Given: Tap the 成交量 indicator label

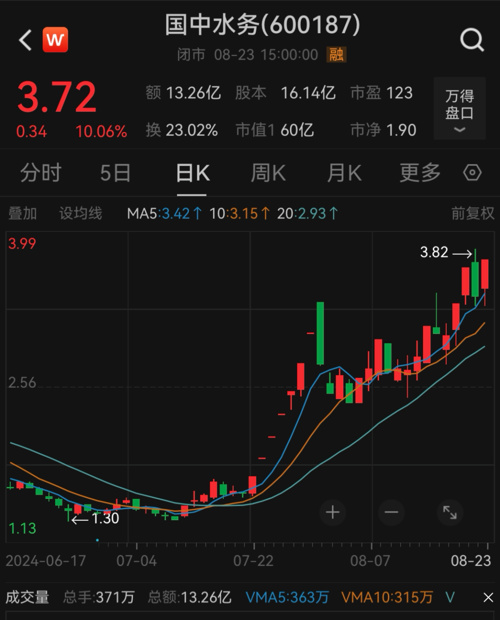Looking at the screenshot, I should [x=27, y=597].
